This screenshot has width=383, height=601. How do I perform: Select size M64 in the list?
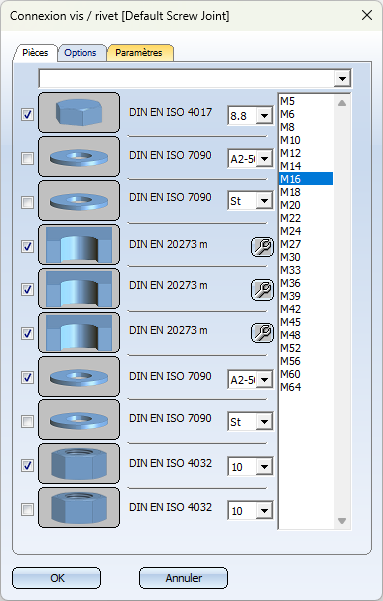point(306,387)
